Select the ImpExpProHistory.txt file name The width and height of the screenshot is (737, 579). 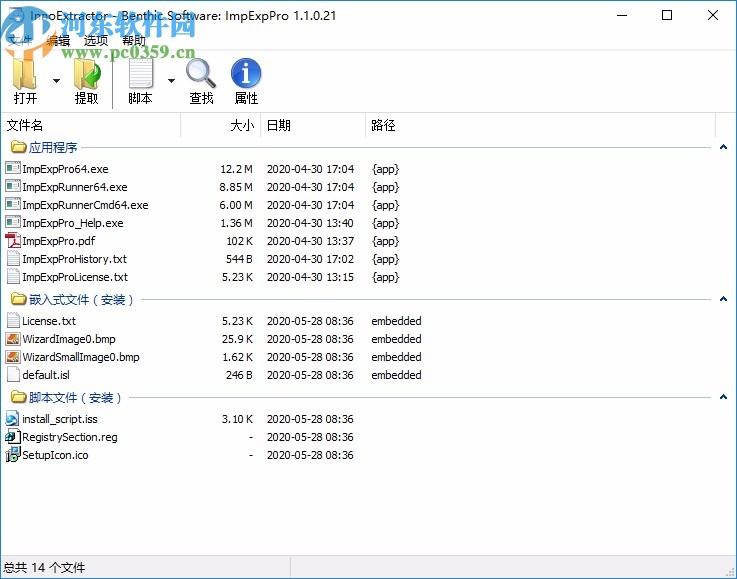click(75, 259)
